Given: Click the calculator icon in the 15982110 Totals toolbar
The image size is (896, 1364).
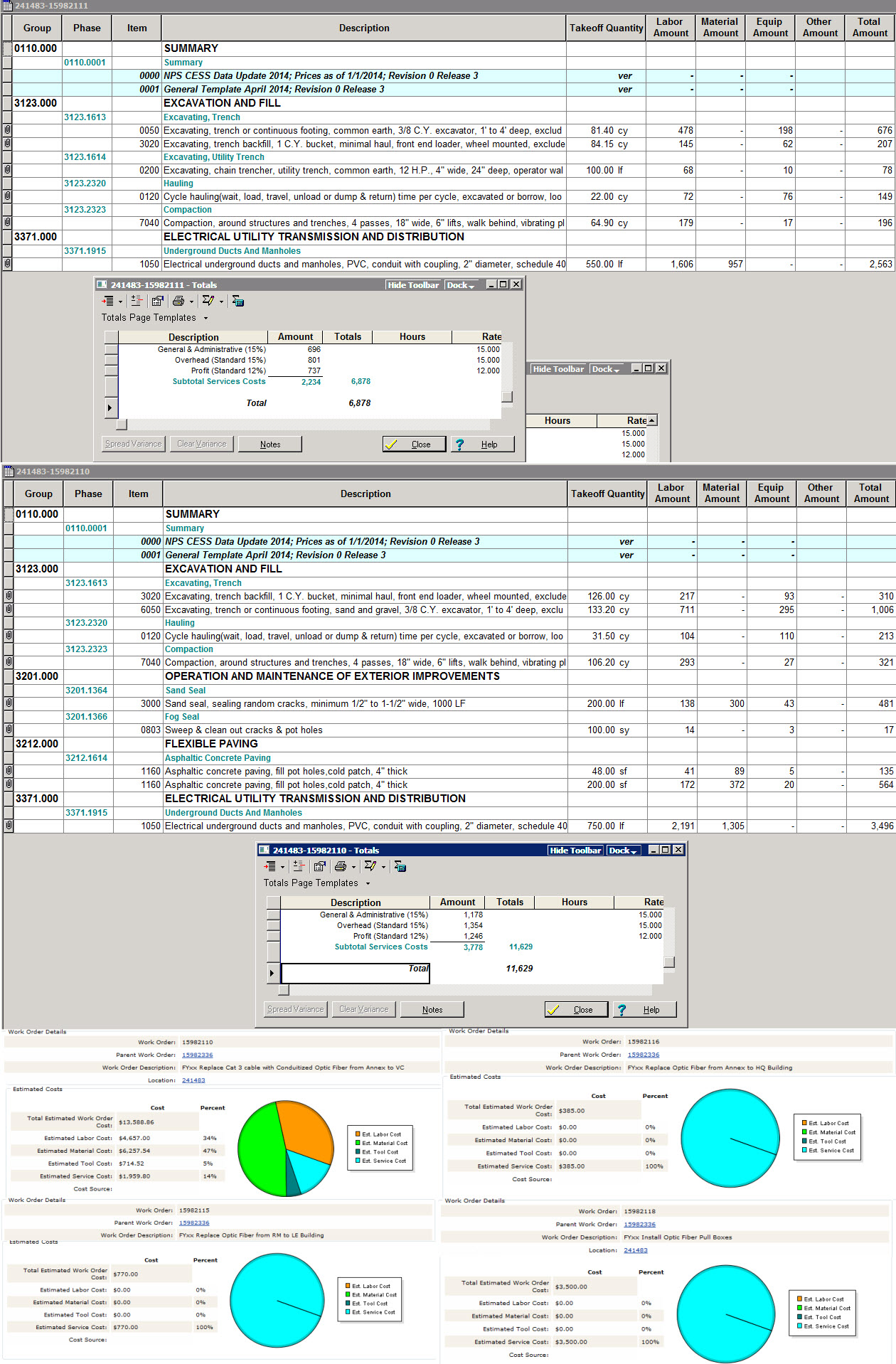Looking at the screenshot, I should [x=400, y=866].
